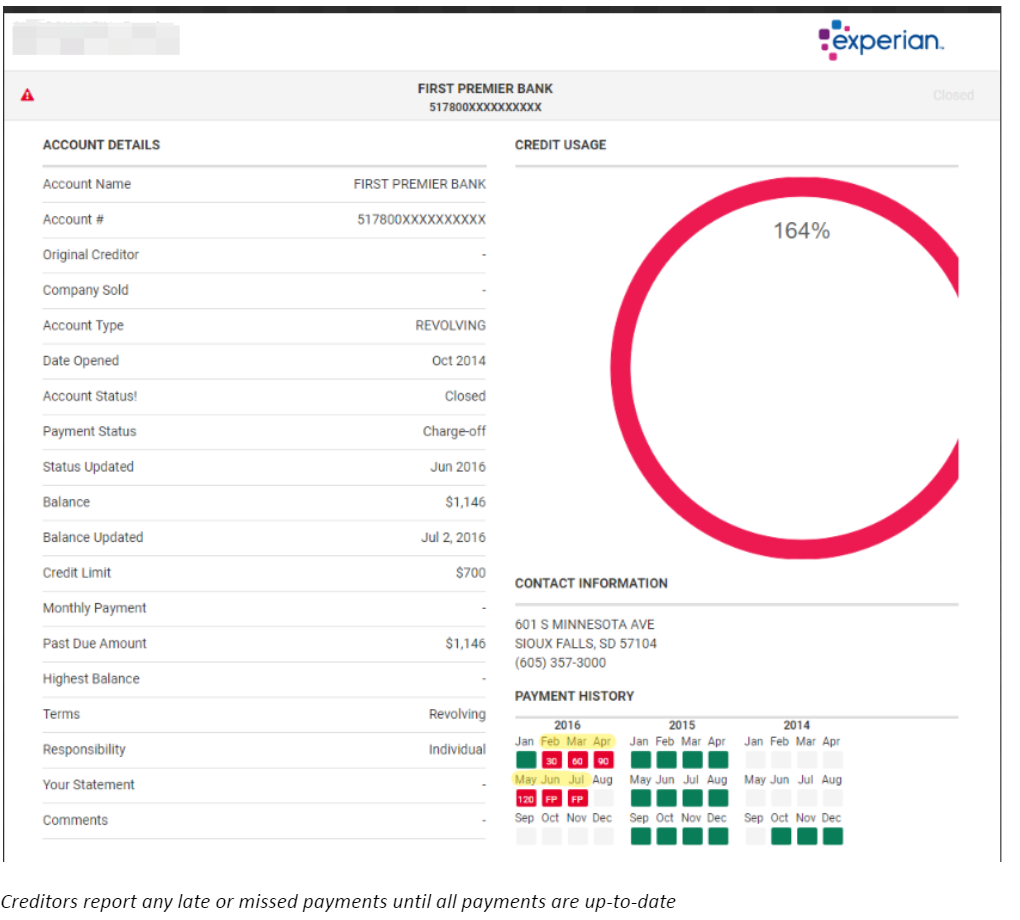This screenshot has height=920, width=1020.
Task: Click the green square for Oct 2014
Action: 781,836
